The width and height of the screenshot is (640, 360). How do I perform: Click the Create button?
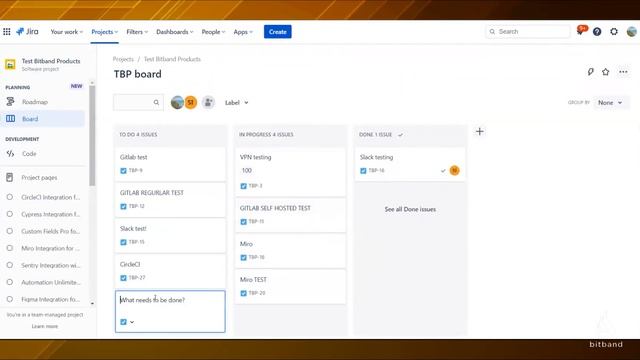278,32
